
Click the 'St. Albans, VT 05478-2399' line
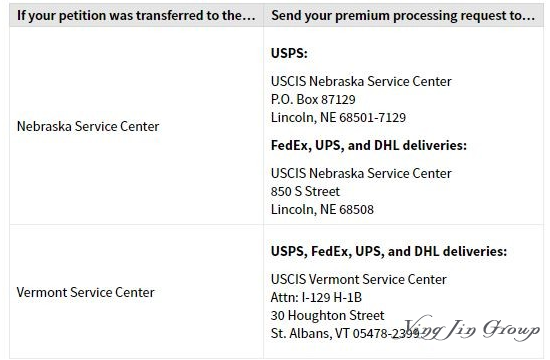[x=345, y=333]
